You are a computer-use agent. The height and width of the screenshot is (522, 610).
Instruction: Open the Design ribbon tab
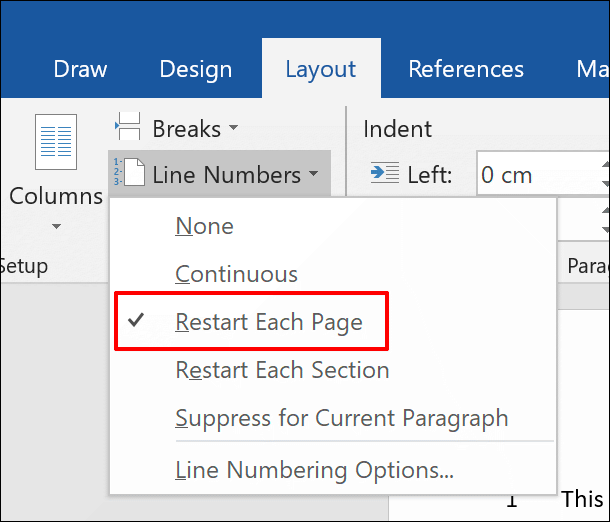[194, 69]
